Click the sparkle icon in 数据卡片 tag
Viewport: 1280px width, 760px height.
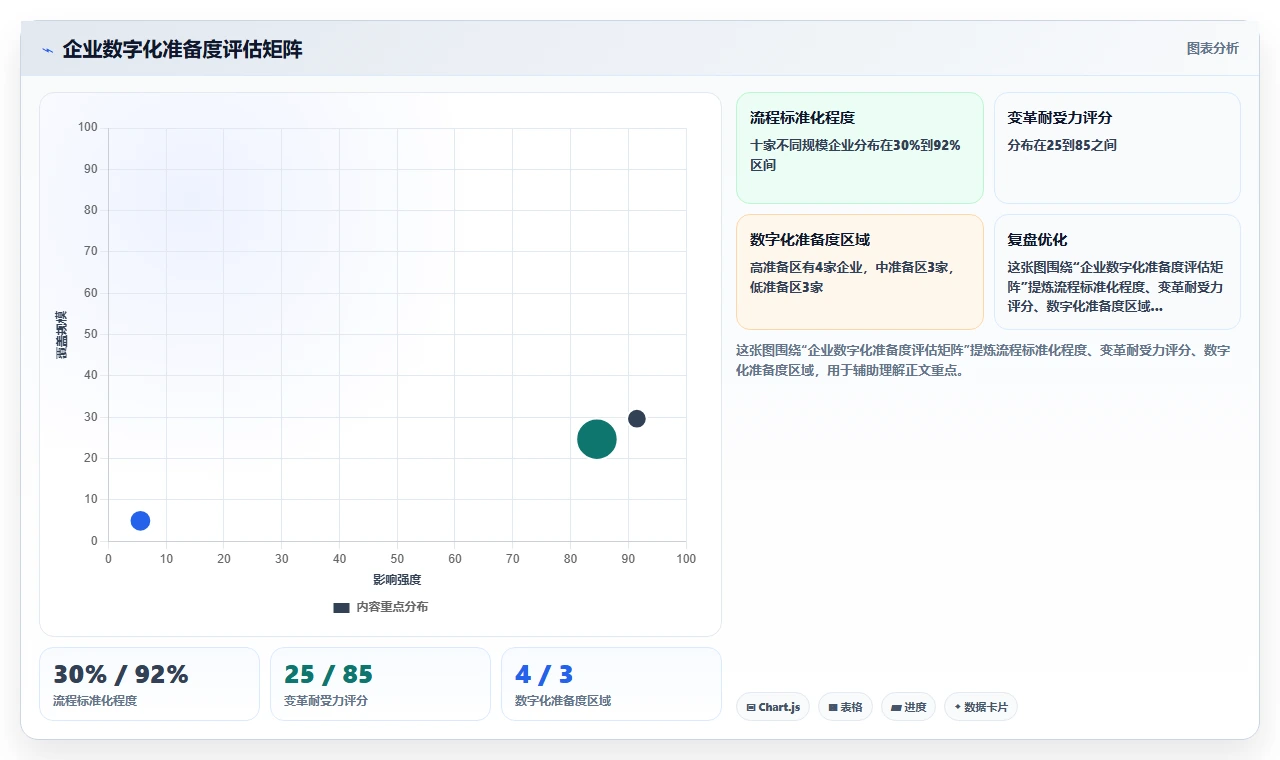click(x=958, y=707)
